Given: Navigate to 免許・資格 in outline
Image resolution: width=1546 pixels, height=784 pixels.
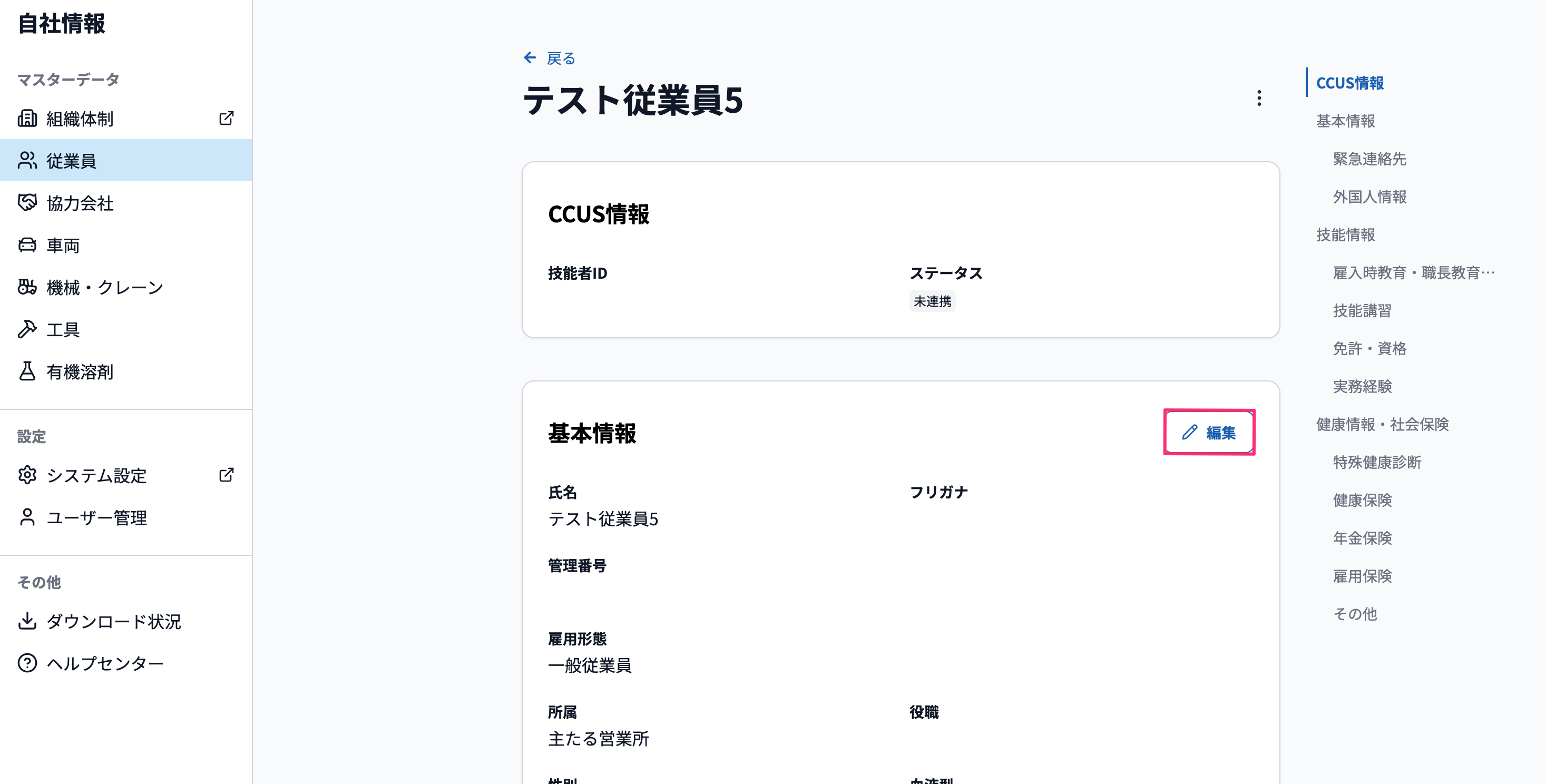Looking at the screenshot, I should [1369, 348].
